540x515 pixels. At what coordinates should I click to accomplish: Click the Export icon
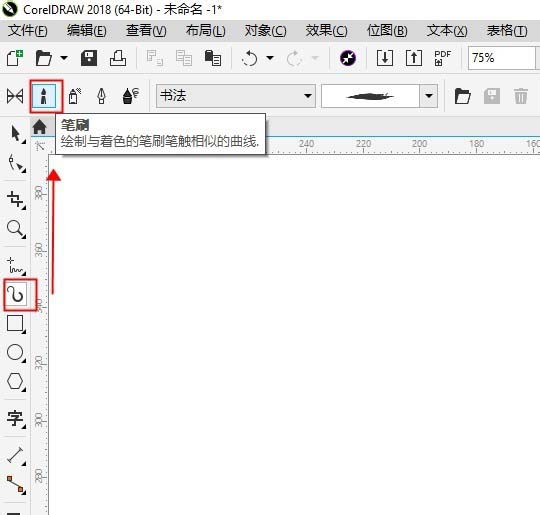point(414,58)
